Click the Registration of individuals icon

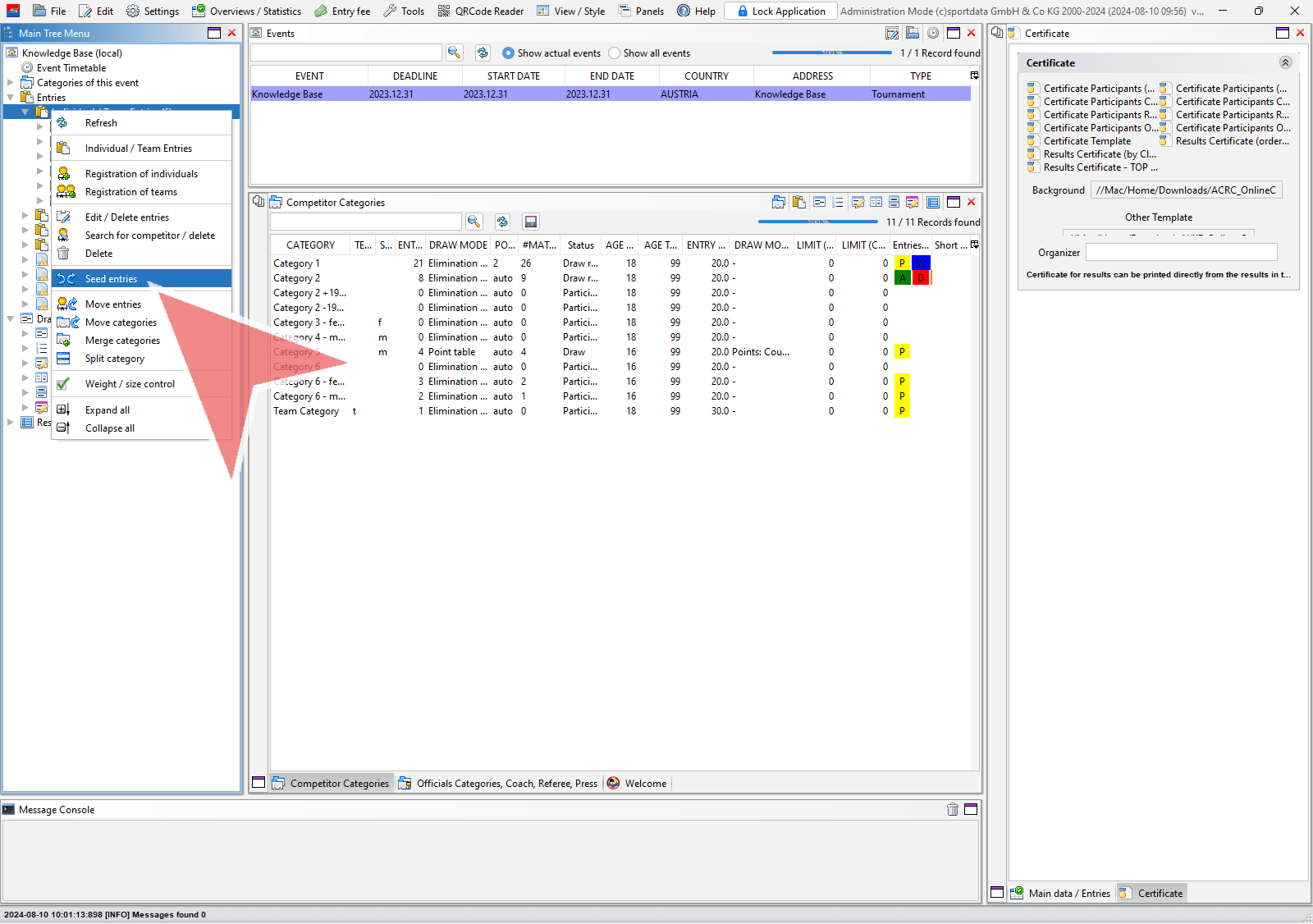(64, 174)
